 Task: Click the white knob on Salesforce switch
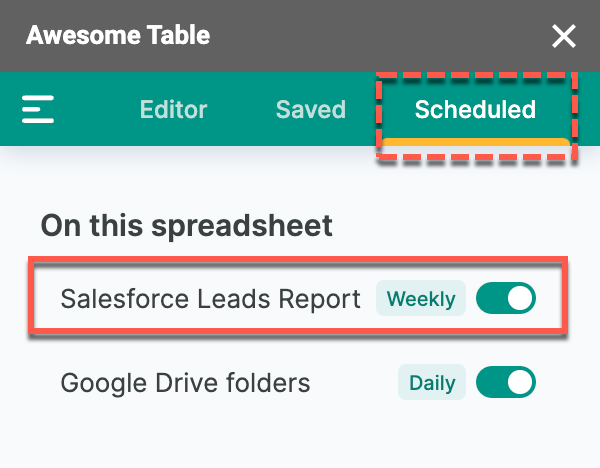tap(520, 298)
